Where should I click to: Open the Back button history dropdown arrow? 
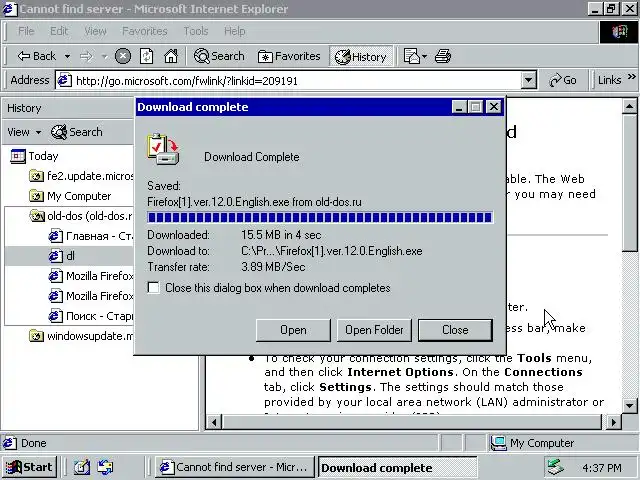tap(67, 56)
